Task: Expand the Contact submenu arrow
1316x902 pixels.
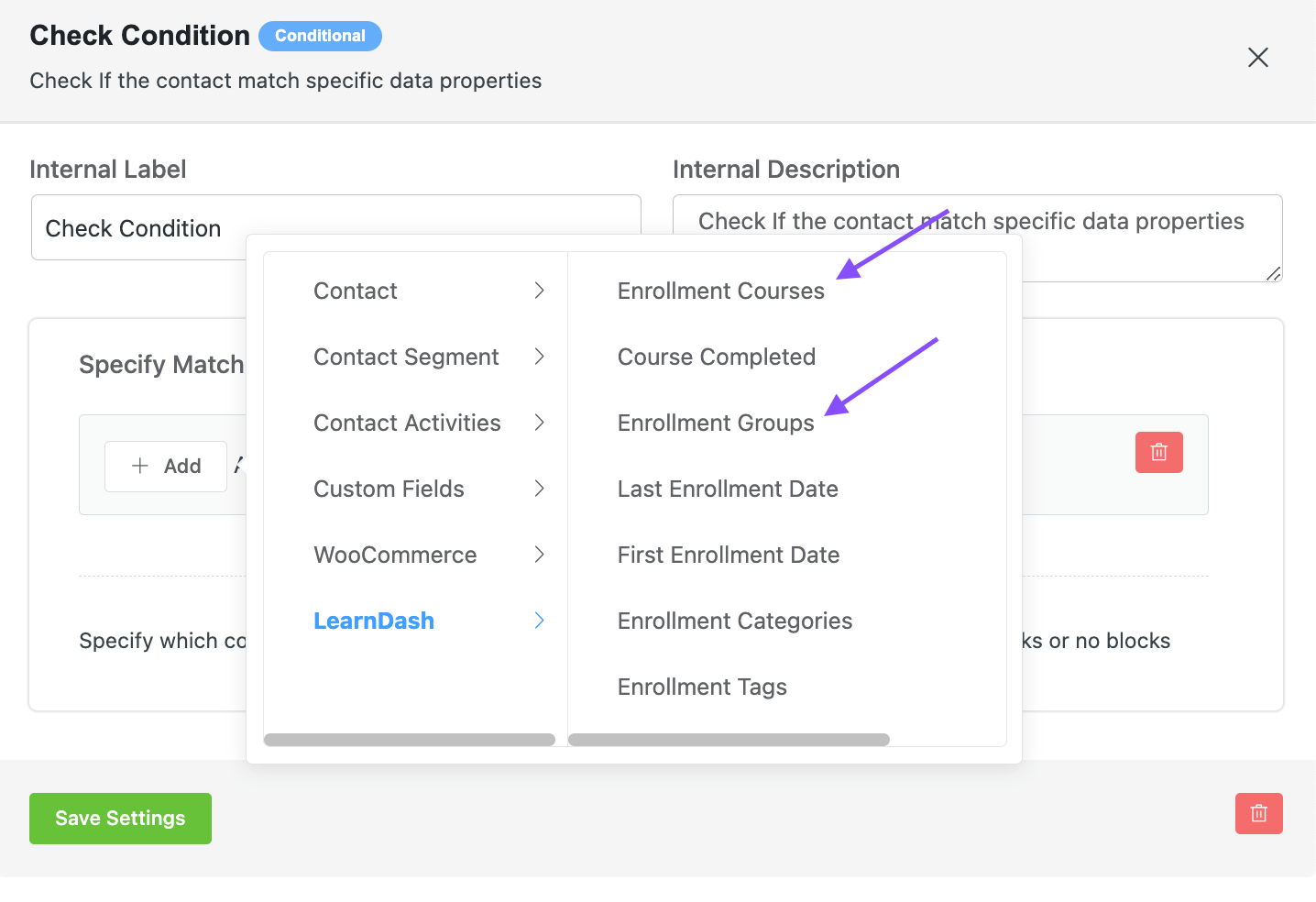Action: pyautogui.click(x=539, y=291)
